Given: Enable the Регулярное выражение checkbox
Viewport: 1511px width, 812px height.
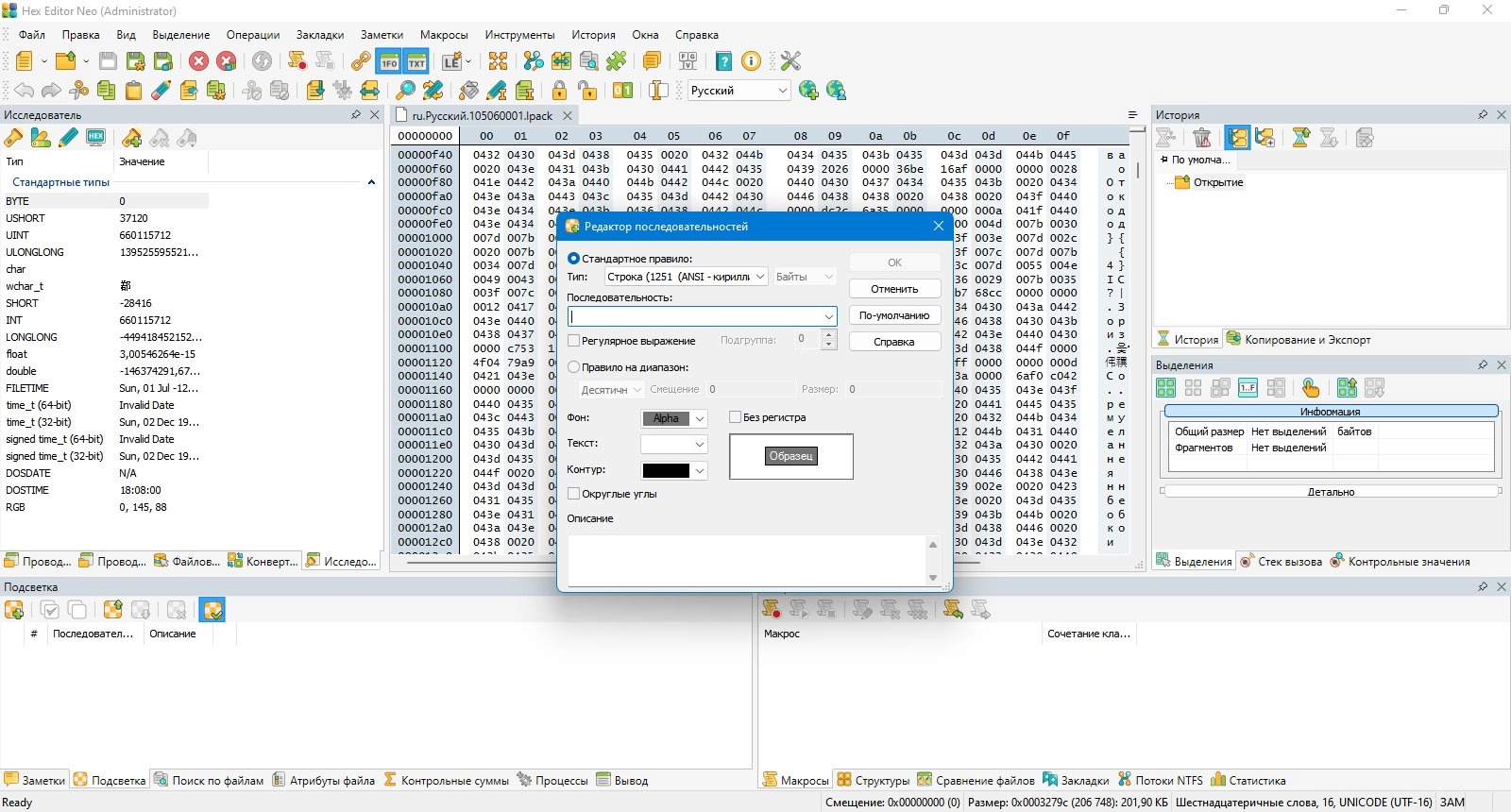Looking at the screenshot, I should point(573,341).
